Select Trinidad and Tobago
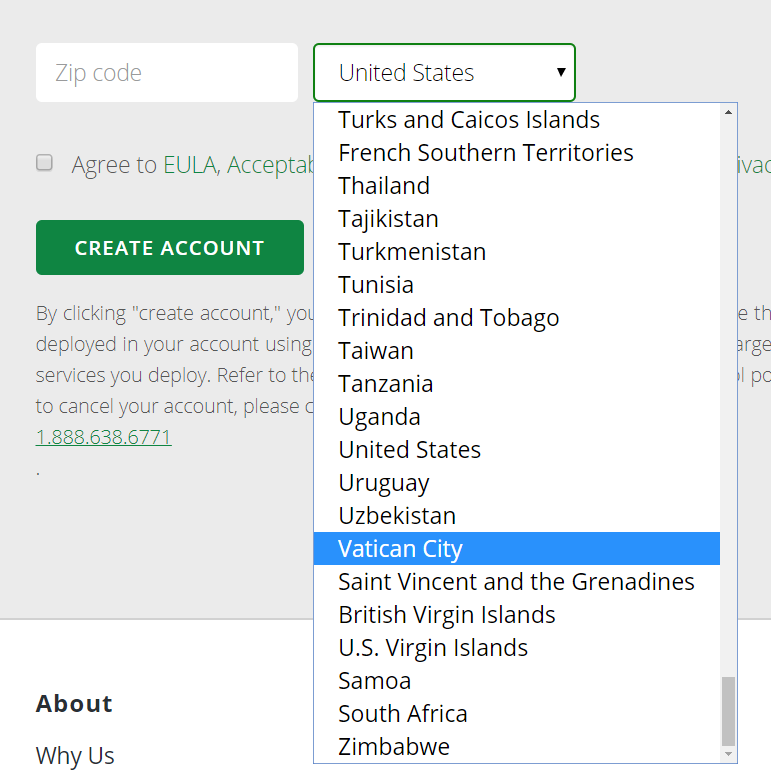The image size is (771, 771). tap(449, 318)
